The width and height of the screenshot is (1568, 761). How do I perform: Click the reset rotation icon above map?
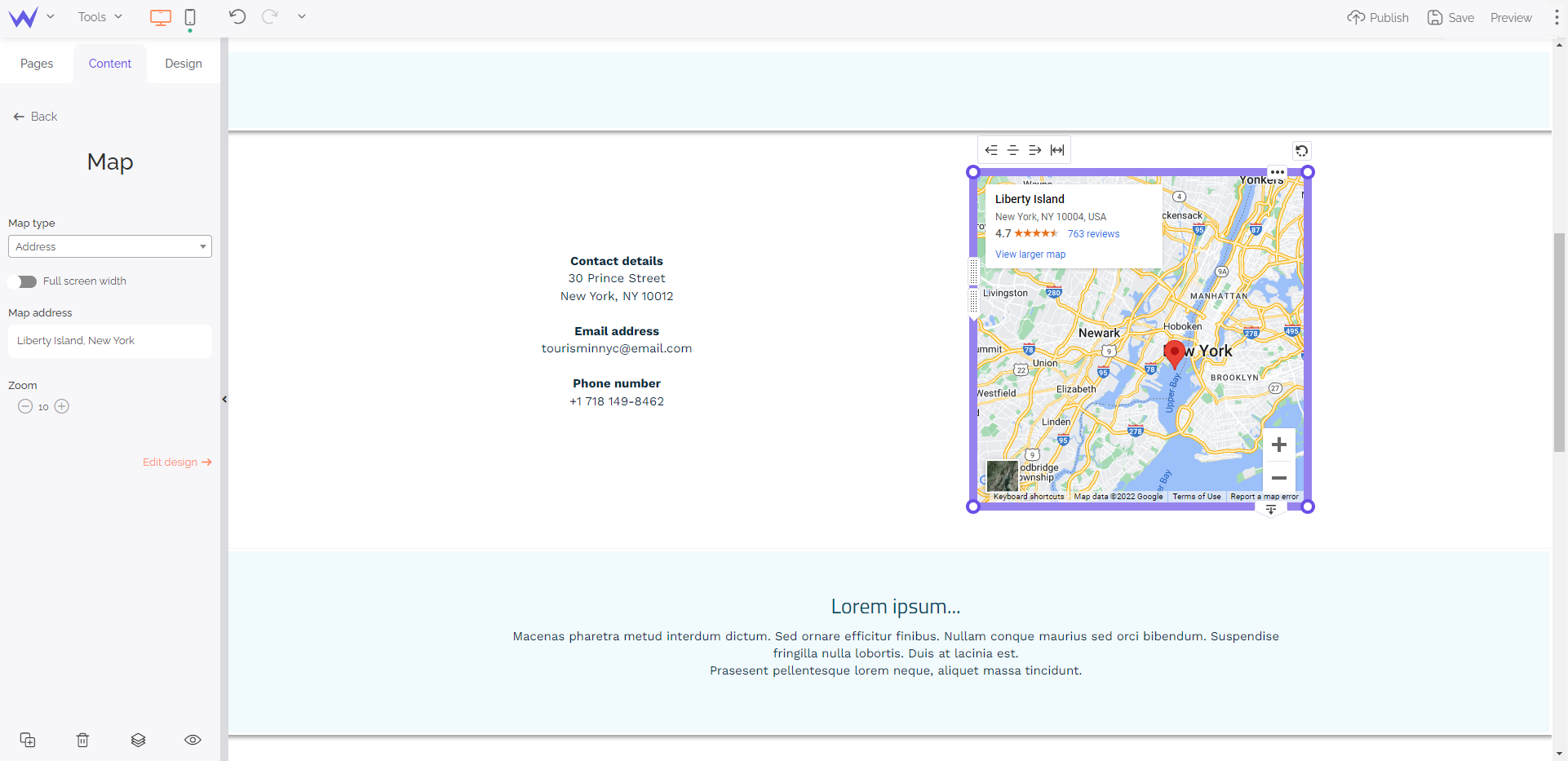[1302, 151]
